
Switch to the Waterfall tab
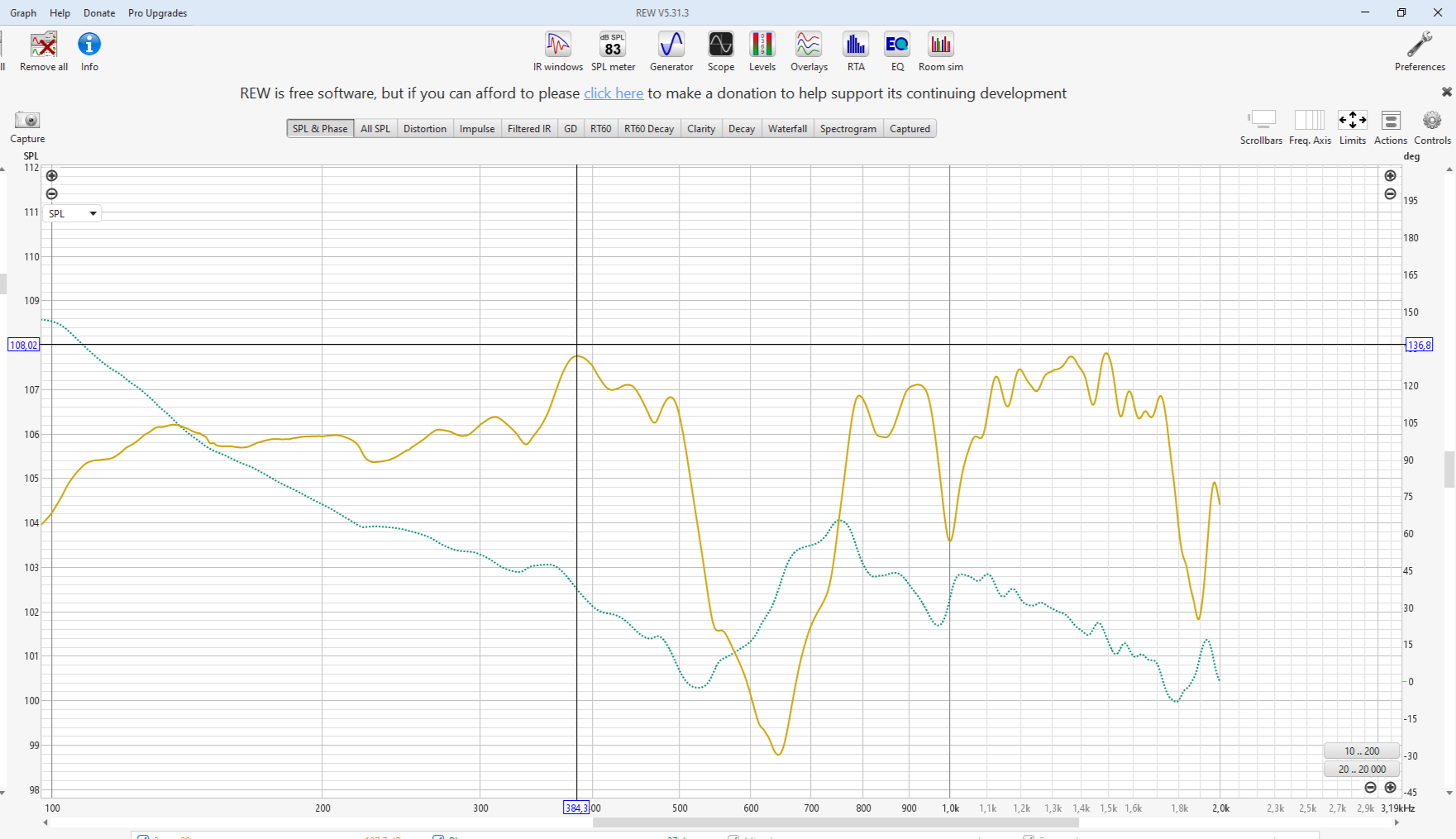click(x=787, y=129)
